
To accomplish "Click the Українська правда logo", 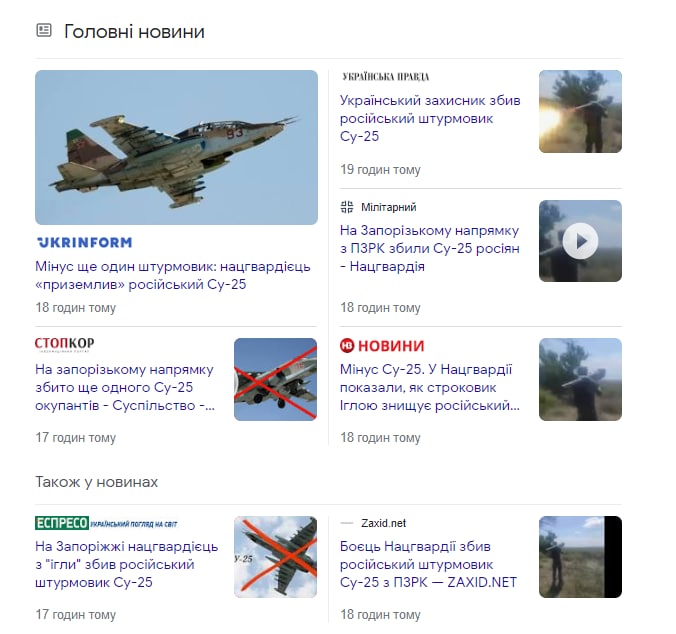I will (385, 77).
